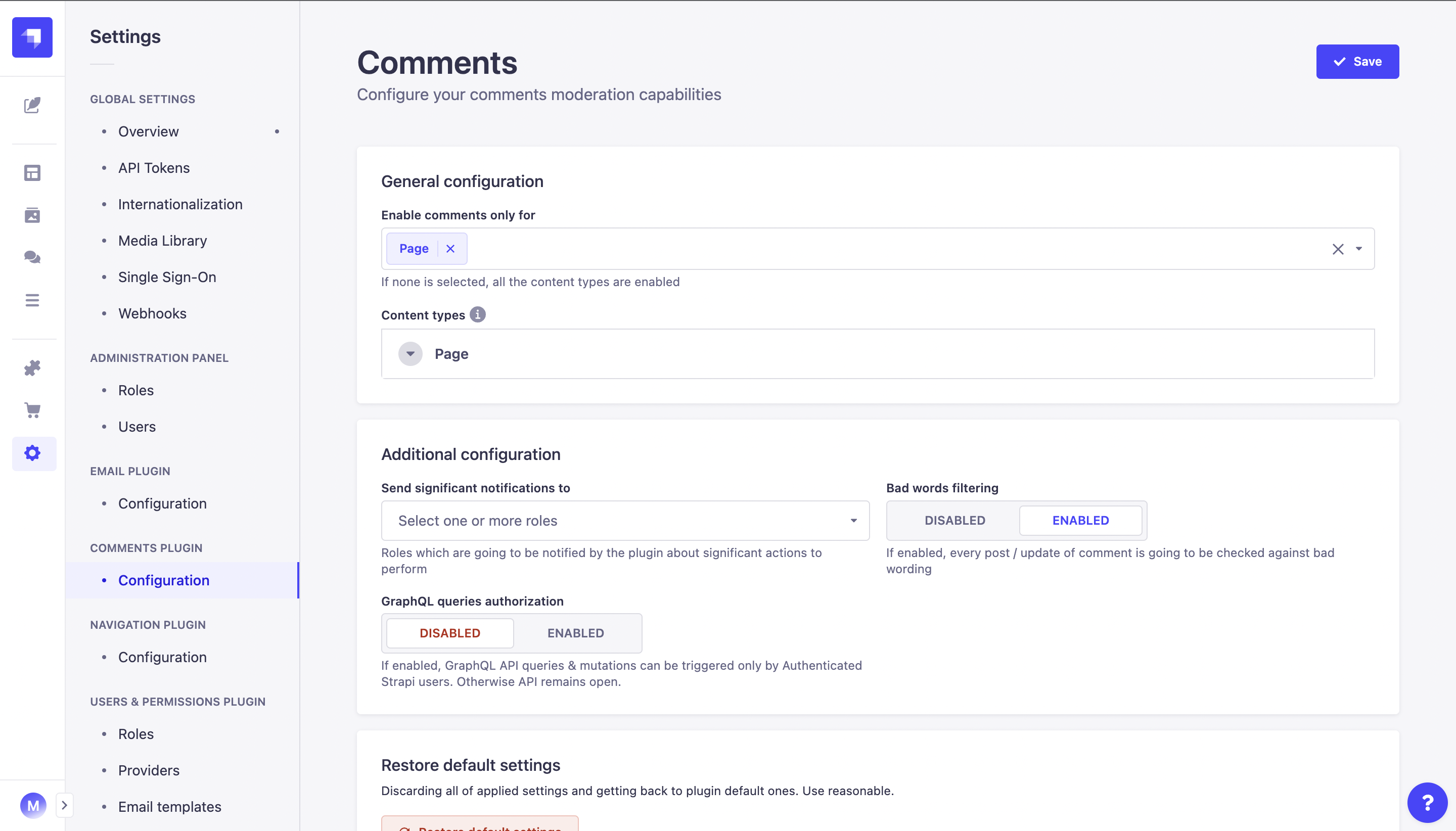The height and width of the screenshot is (831, 1456).
Task: Open Comments plugin chat bubbles icon
Action: 32,257
